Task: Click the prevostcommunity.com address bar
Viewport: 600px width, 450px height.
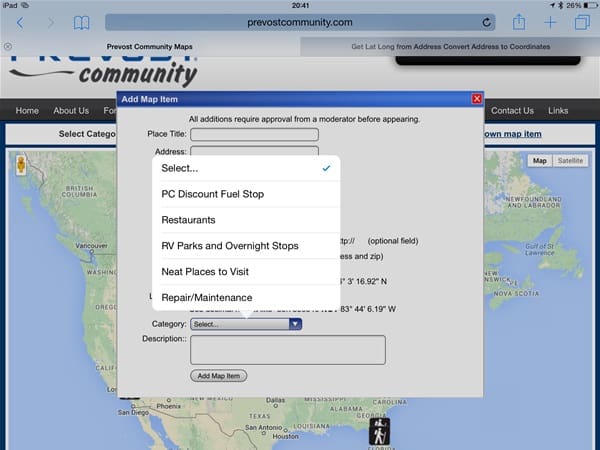Action: click(x=300, y=23)
